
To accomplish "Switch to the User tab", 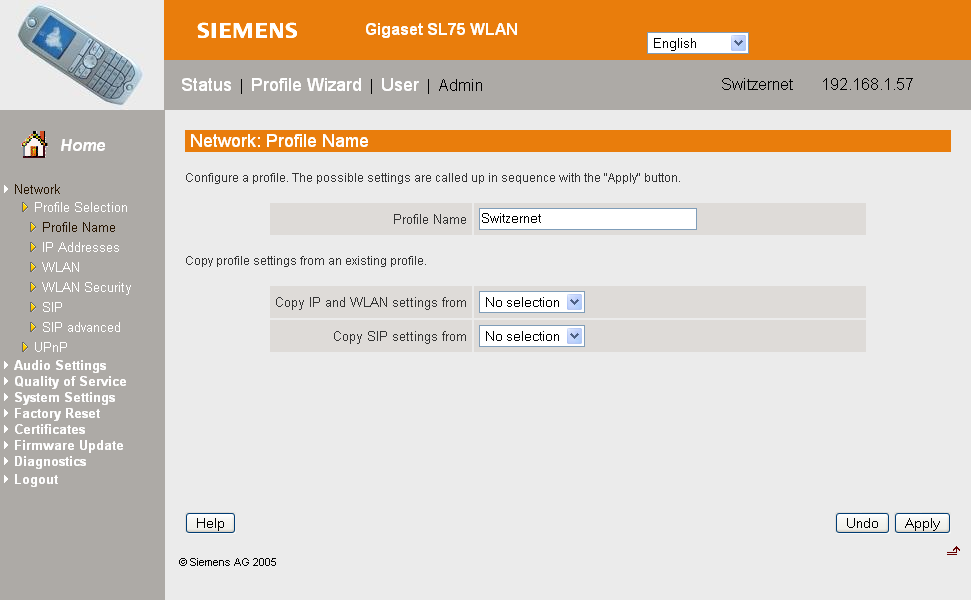I will 399,85.
